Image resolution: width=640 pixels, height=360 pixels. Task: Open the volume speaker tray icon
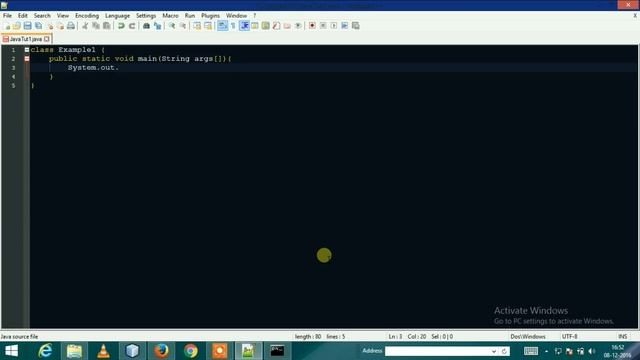tap(592, 351)
